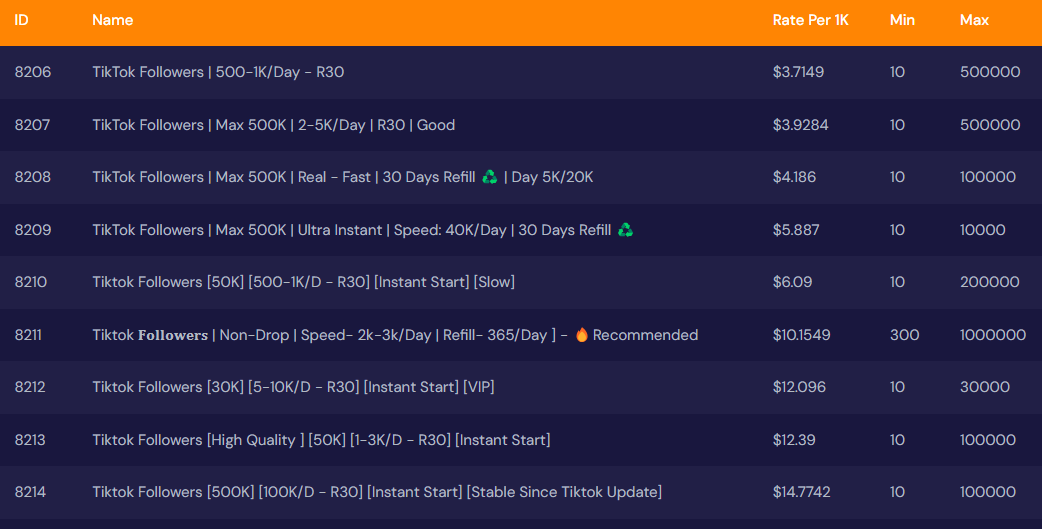1042x529 pixels.
Task: Click the rate $14.7742
Action: (x=801, y=492)
